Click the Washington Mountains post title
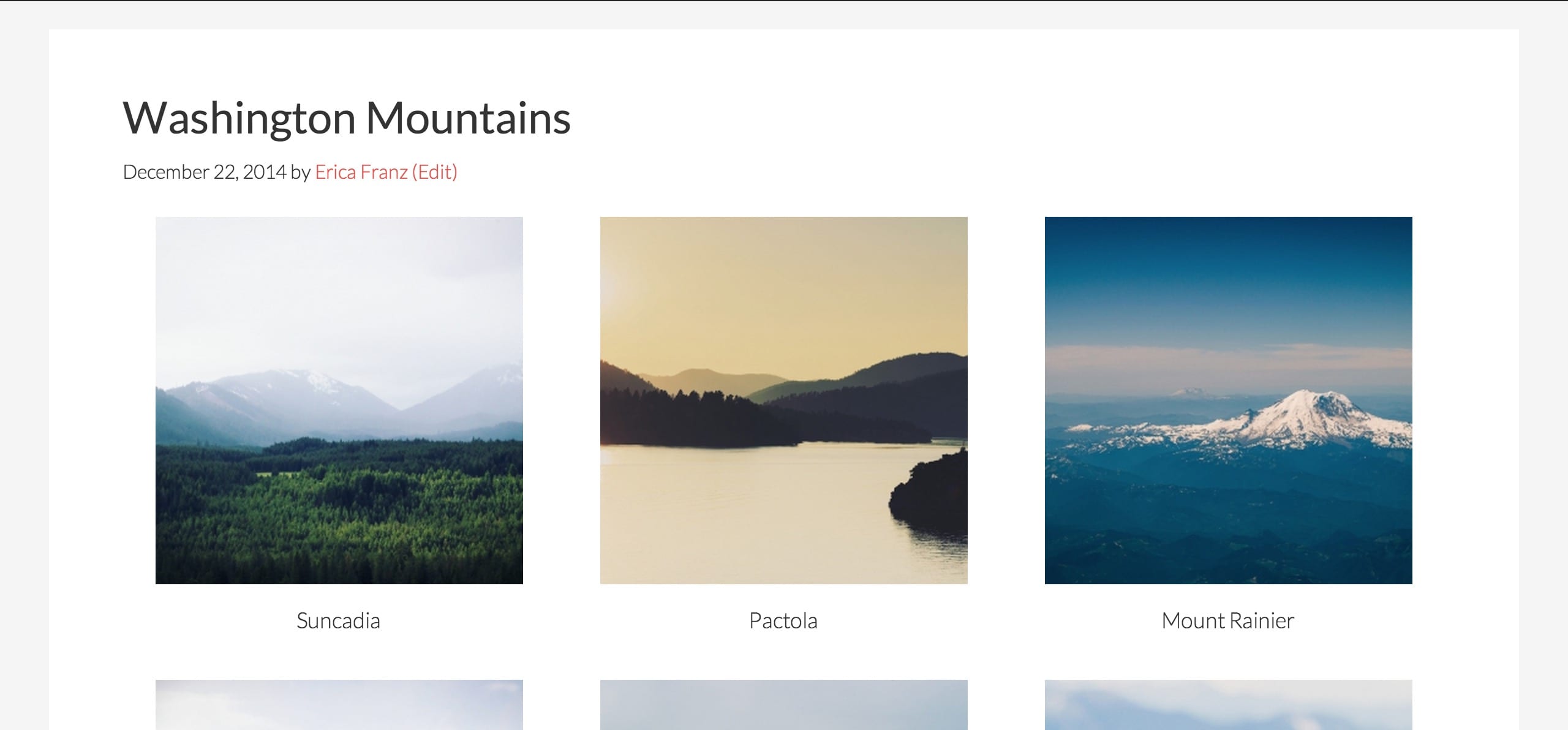 [x=347, y=118]
